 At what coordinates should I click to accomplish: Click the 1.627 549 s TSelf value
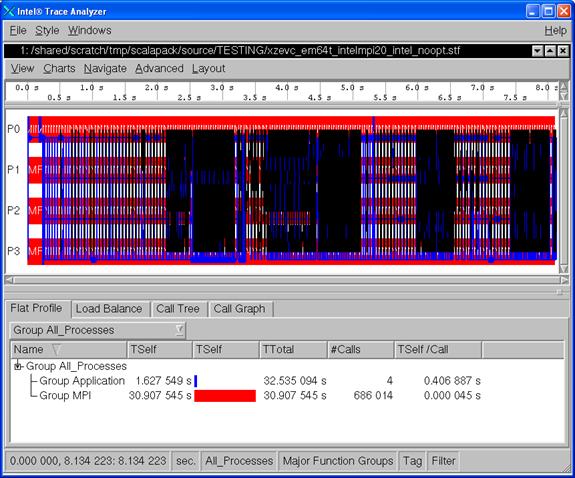click(163, 381)
